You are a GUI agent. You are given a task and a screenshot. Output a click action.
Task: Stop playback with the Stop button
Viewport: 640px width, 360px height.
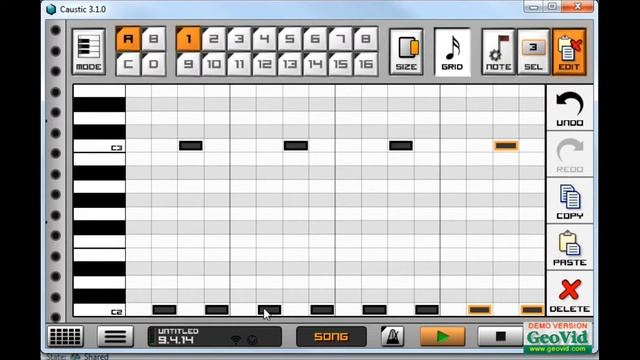(x=500, y=336)
